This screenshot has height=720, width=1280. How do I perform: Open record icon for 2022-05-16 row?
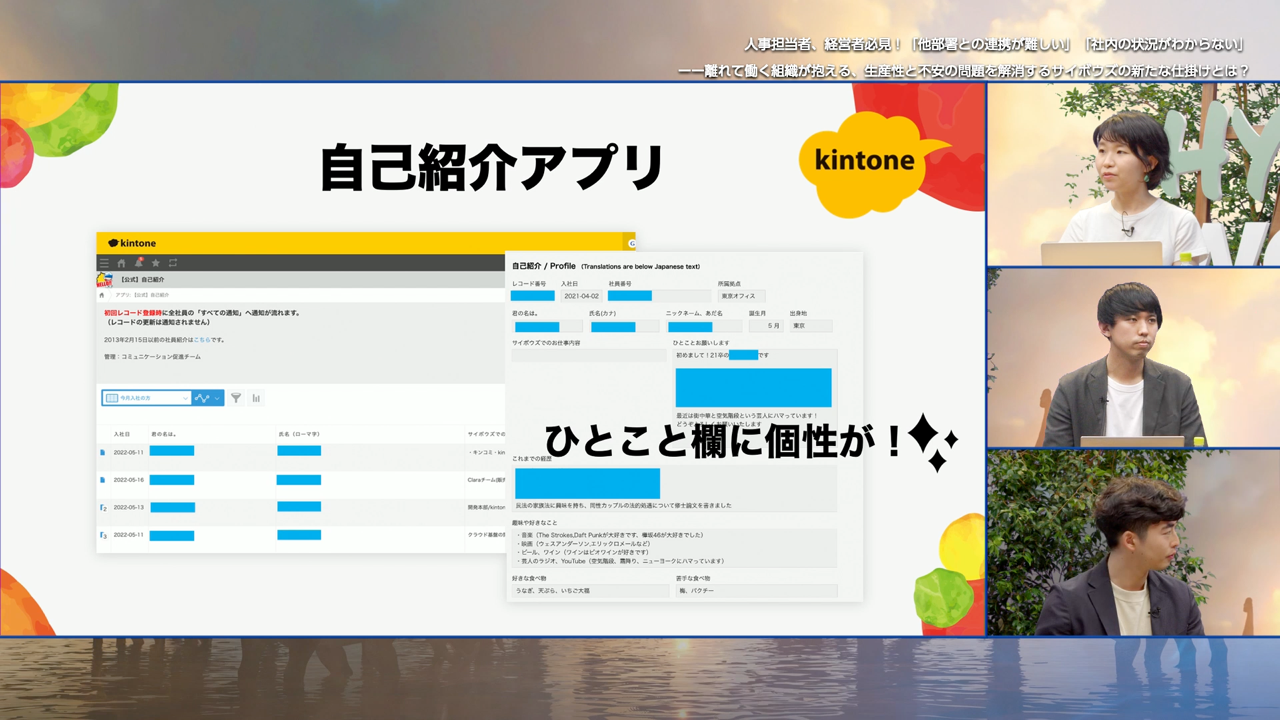pos(102,480)
